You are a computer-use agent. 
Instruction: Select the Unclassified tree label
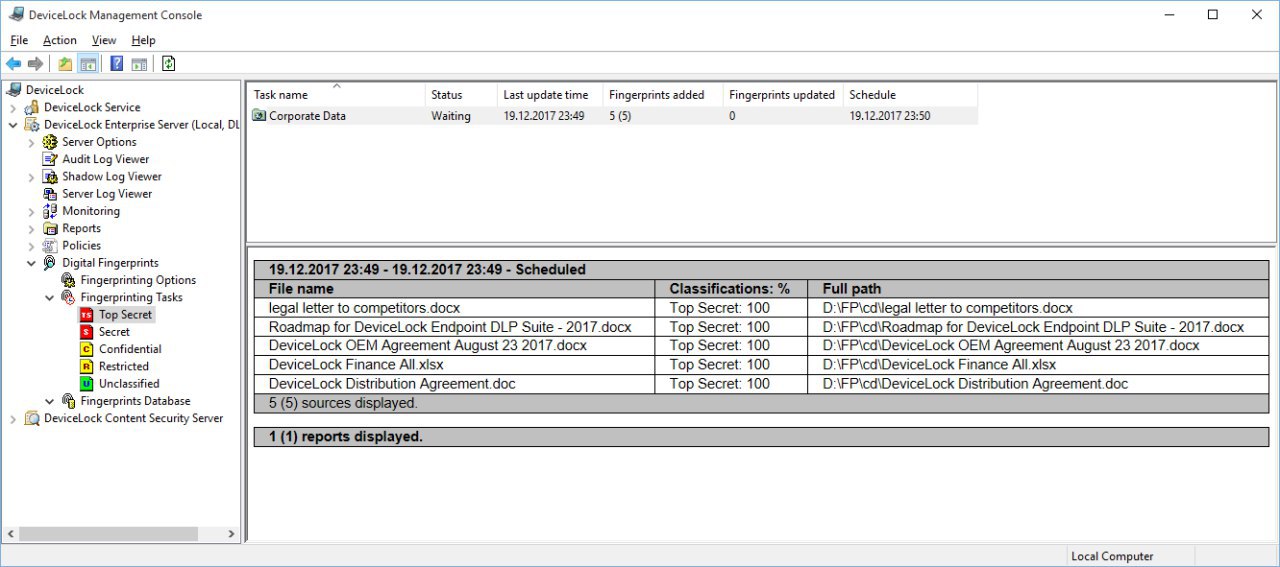129,383
